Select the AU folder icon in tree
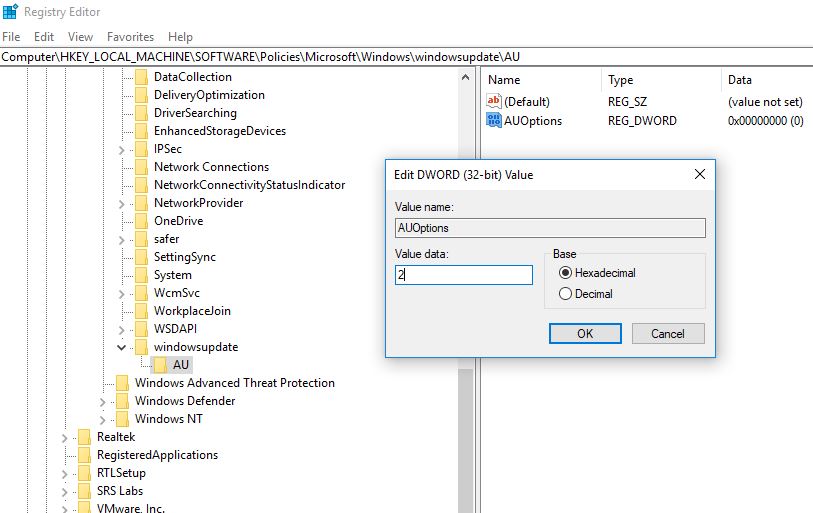 pyautogui.click(x=160, y=365)
